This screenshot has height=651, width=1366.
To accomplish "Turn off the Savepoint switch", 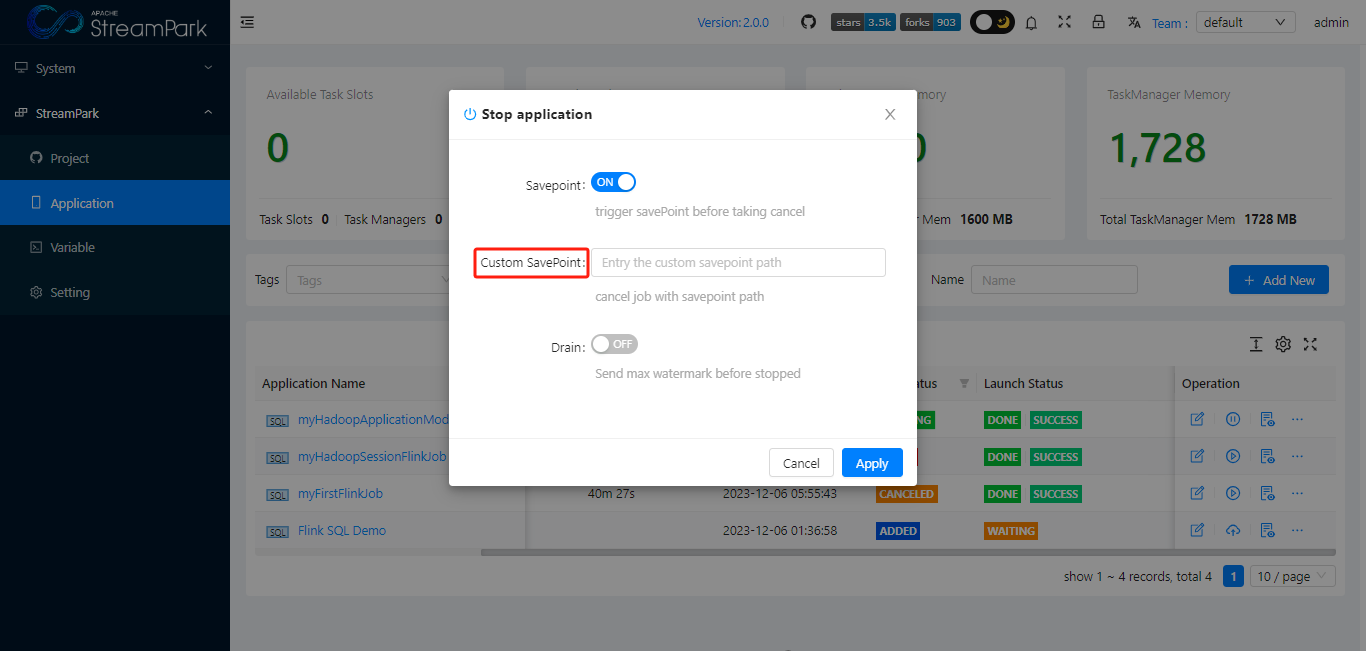I will pos(613,182).
